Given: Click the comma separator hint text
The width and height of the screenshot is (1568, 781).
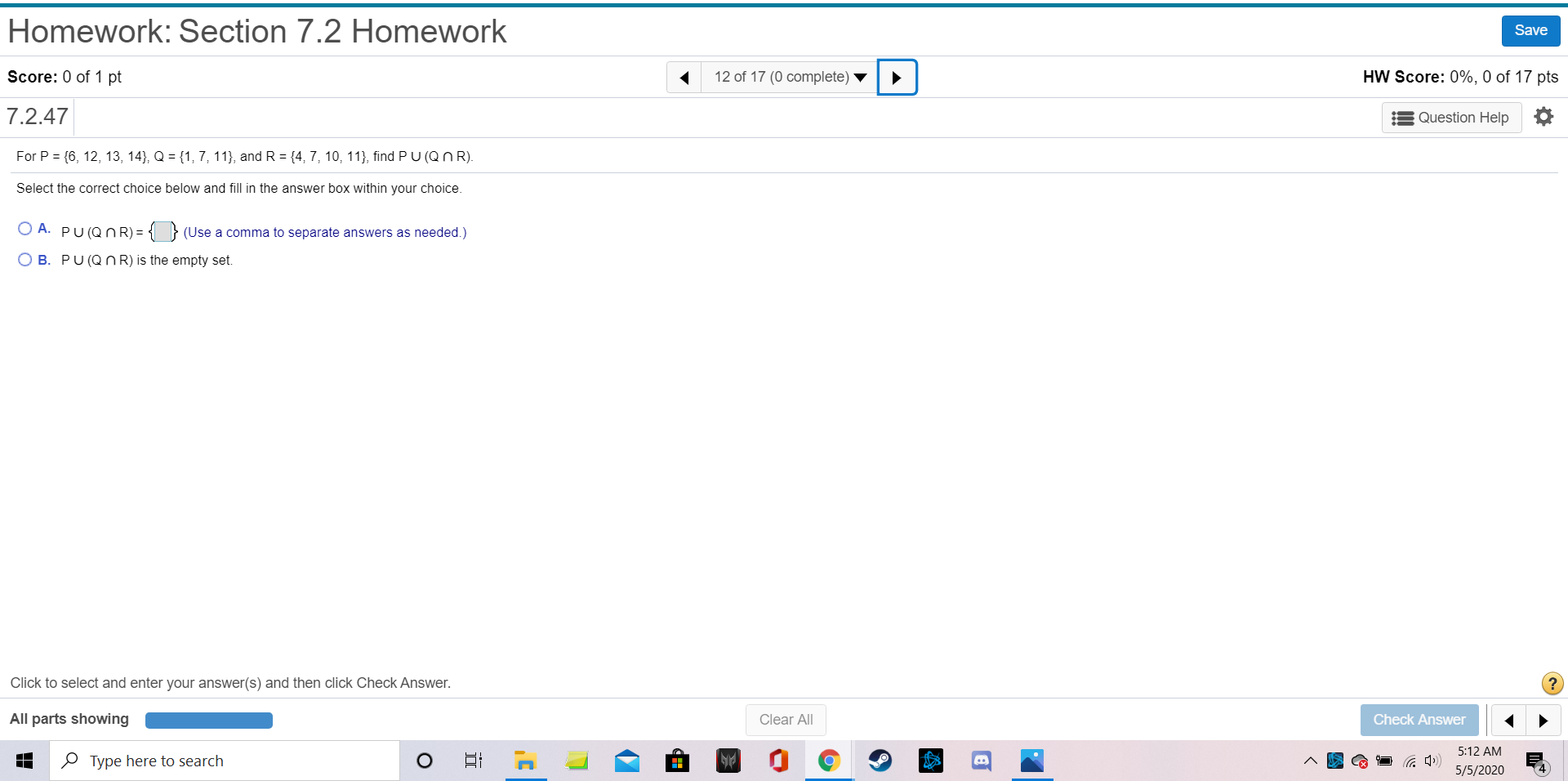Looking at the screenshot, I should point(325,233).
